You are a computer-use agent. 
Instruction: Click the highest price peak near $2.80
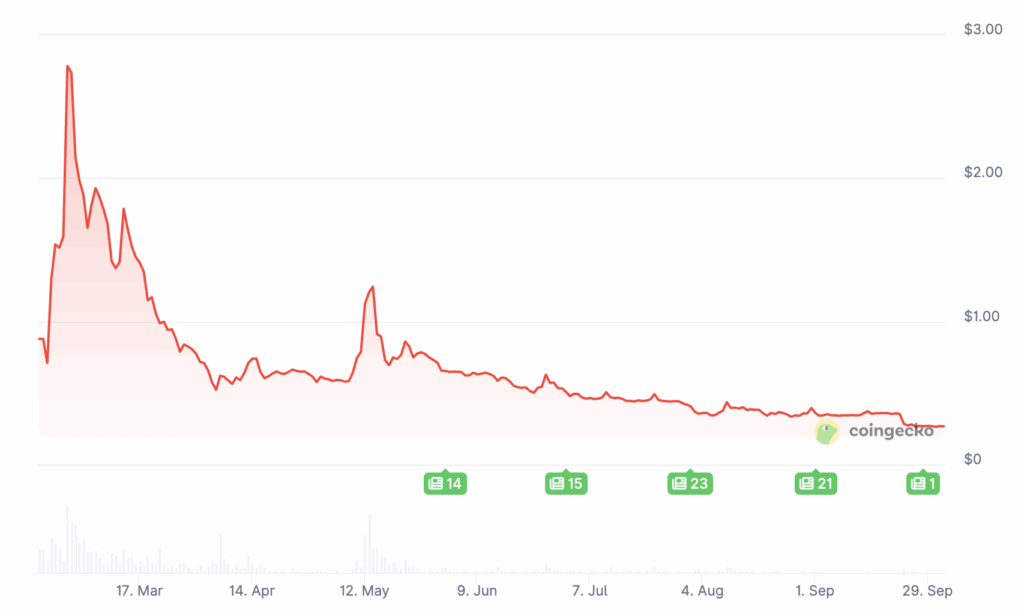point(68,67)
